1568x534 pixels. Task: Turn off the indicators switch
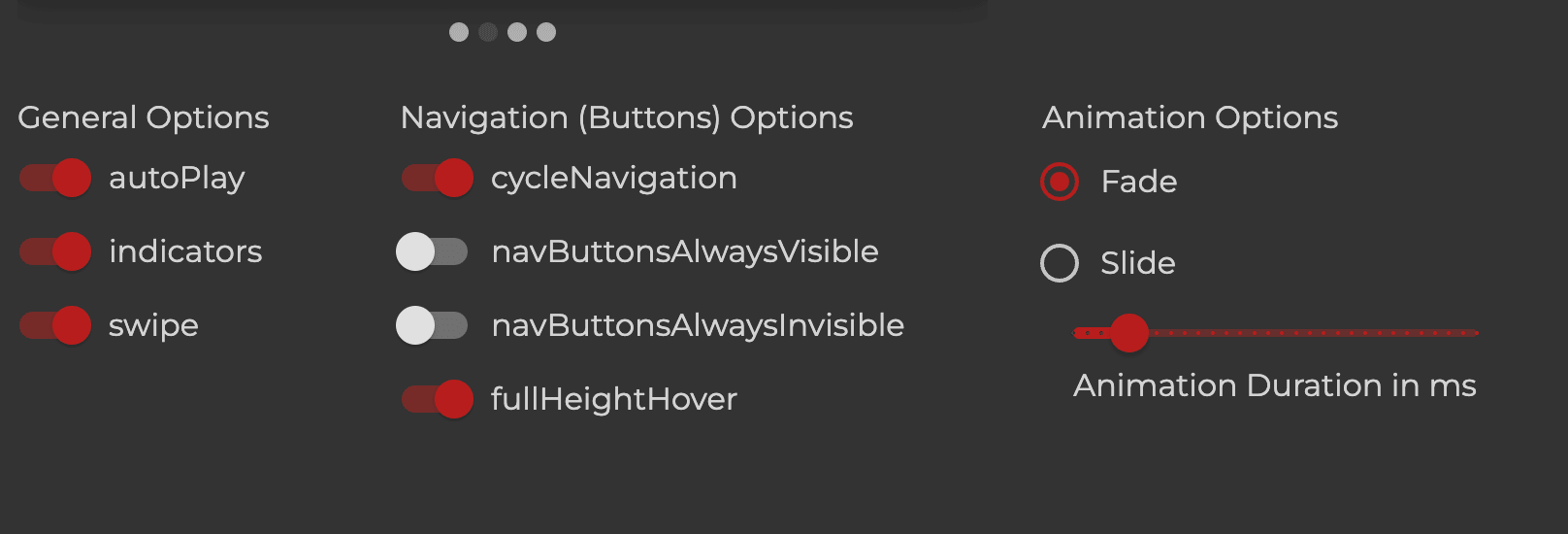pos(56,251)
